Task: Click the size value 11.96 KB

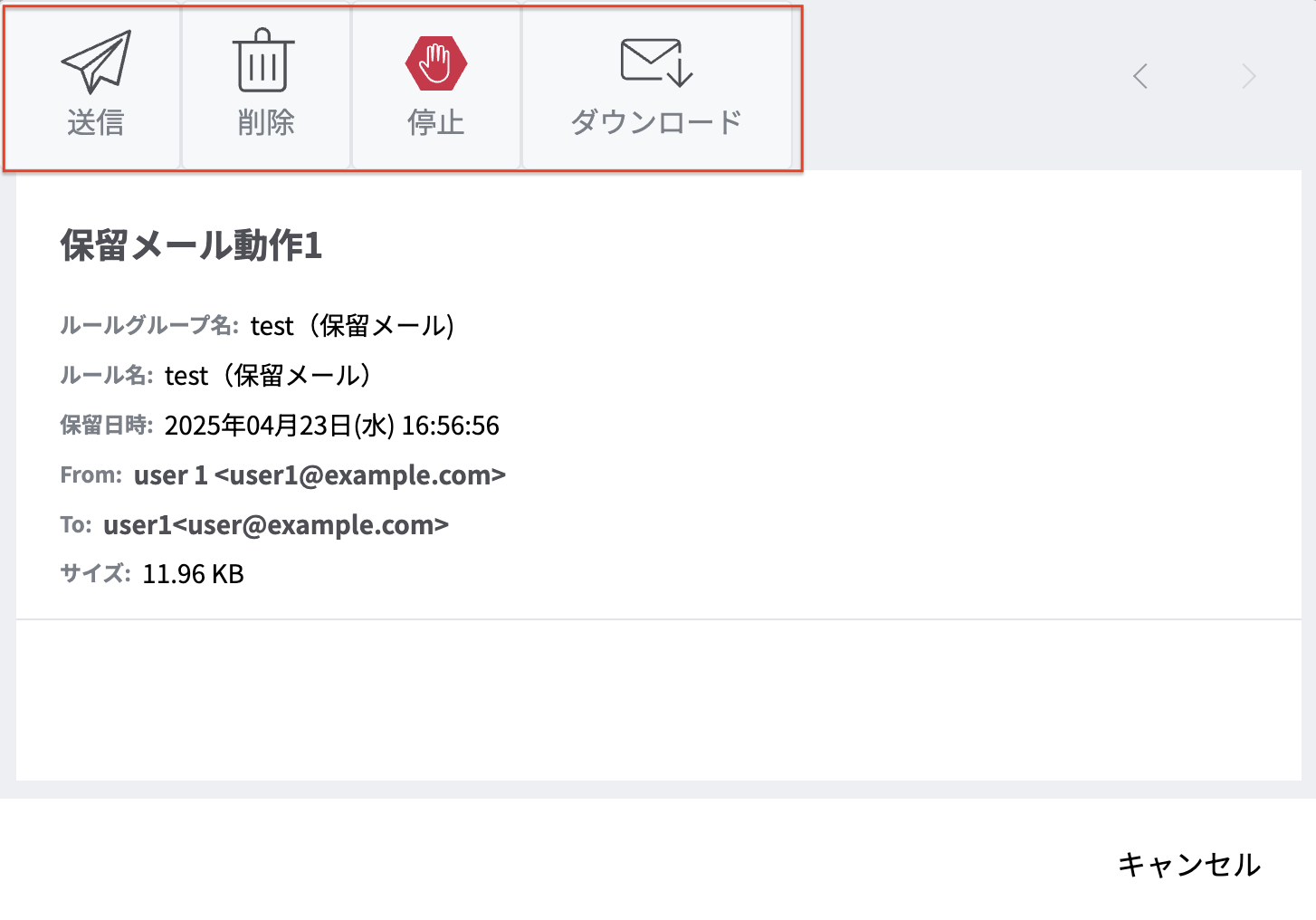Action: pos(194,574)
